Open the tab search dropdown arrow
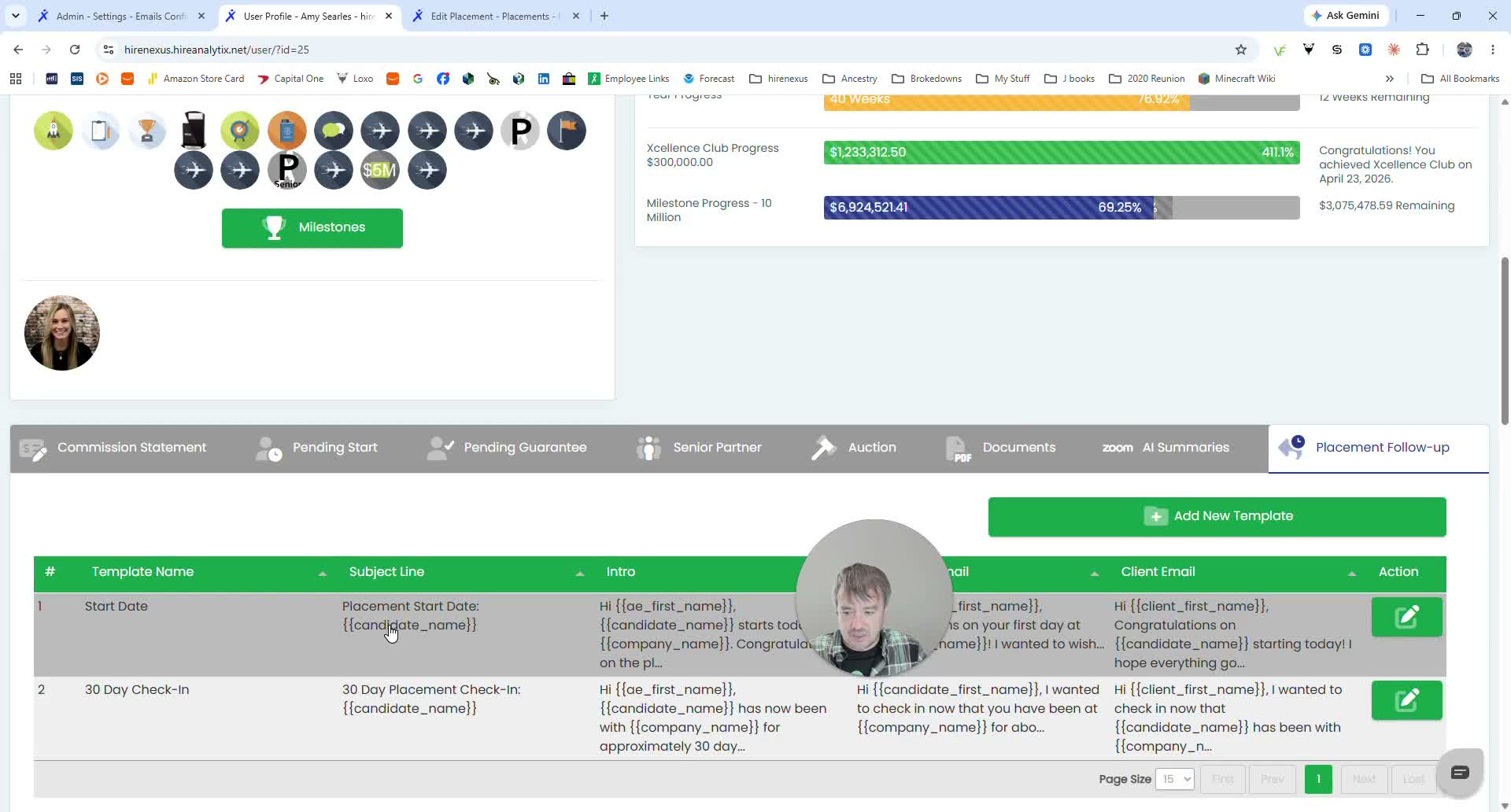 point(16,16)
